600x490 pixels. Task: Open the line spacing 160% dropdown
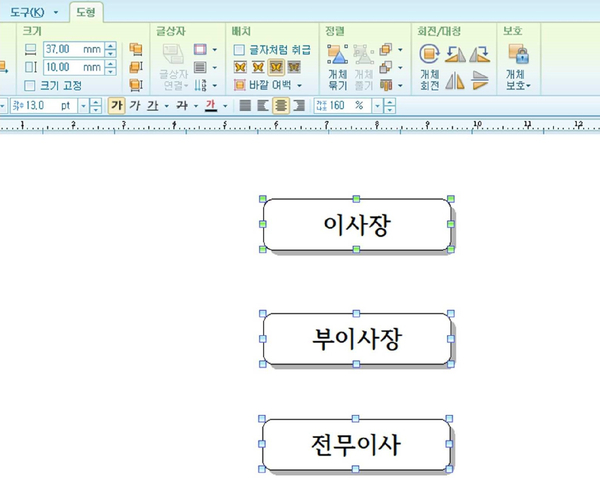[377, 106]
